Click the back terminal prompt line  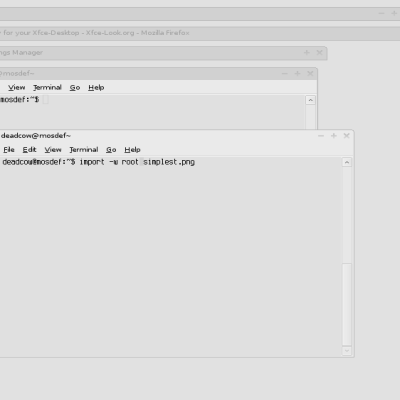(x=19, y=99)
